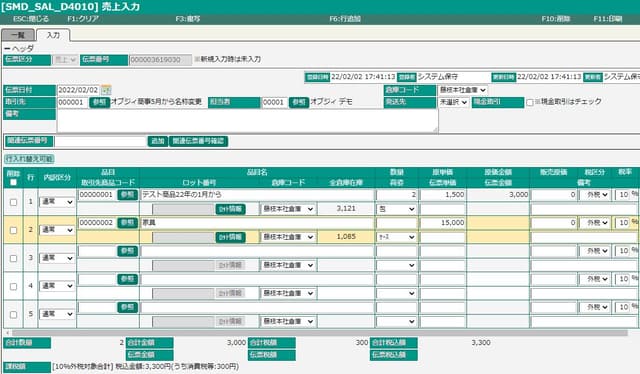Click 参照 beside item code 00000002
Viewport: 640px width, 374px height.
point(127,223)
